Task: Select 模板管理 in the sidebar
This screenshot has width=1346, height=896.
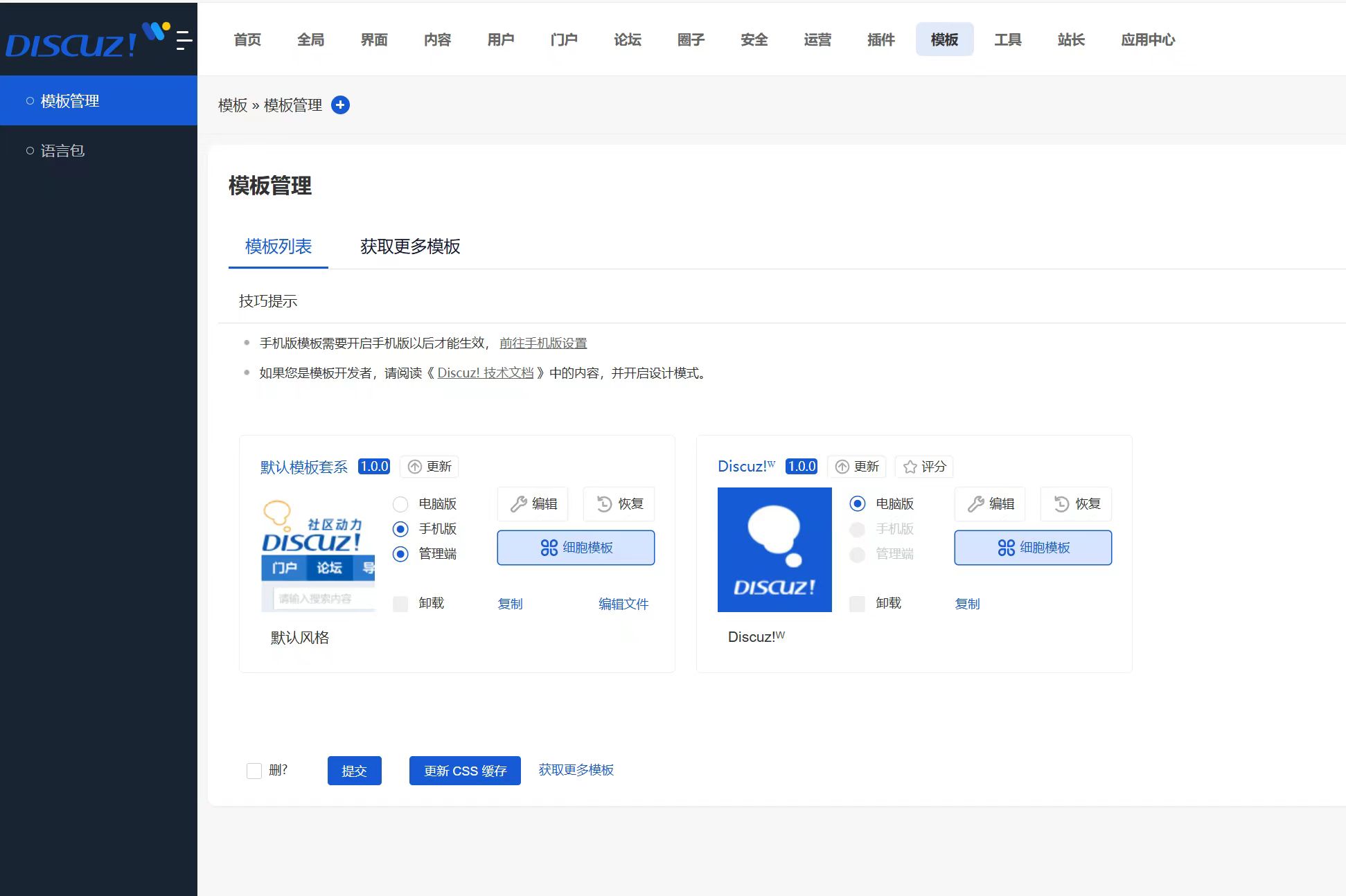Action: point(98,101)
